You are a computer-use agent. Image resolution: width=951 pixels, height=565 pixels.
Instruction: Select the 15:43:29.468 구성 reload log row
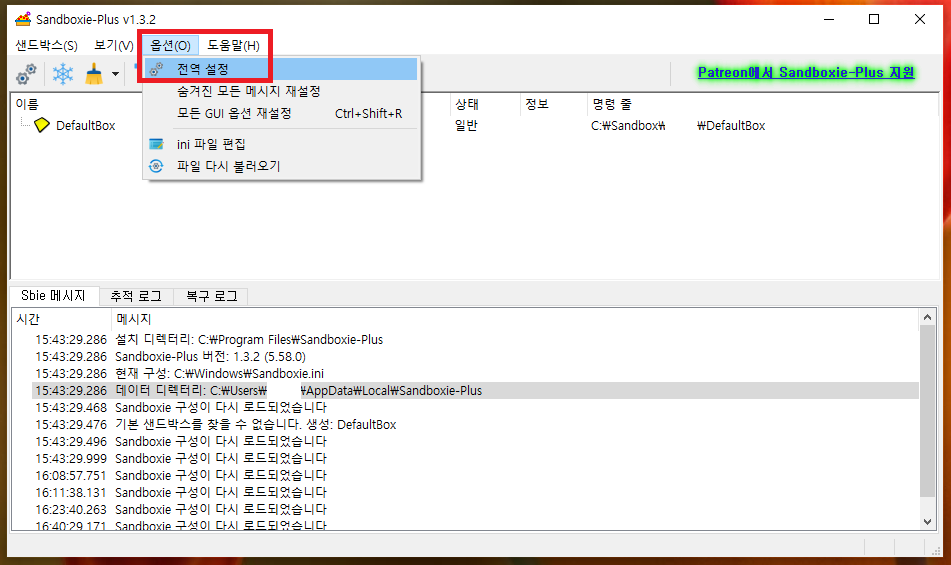click(x=475, y=407)
